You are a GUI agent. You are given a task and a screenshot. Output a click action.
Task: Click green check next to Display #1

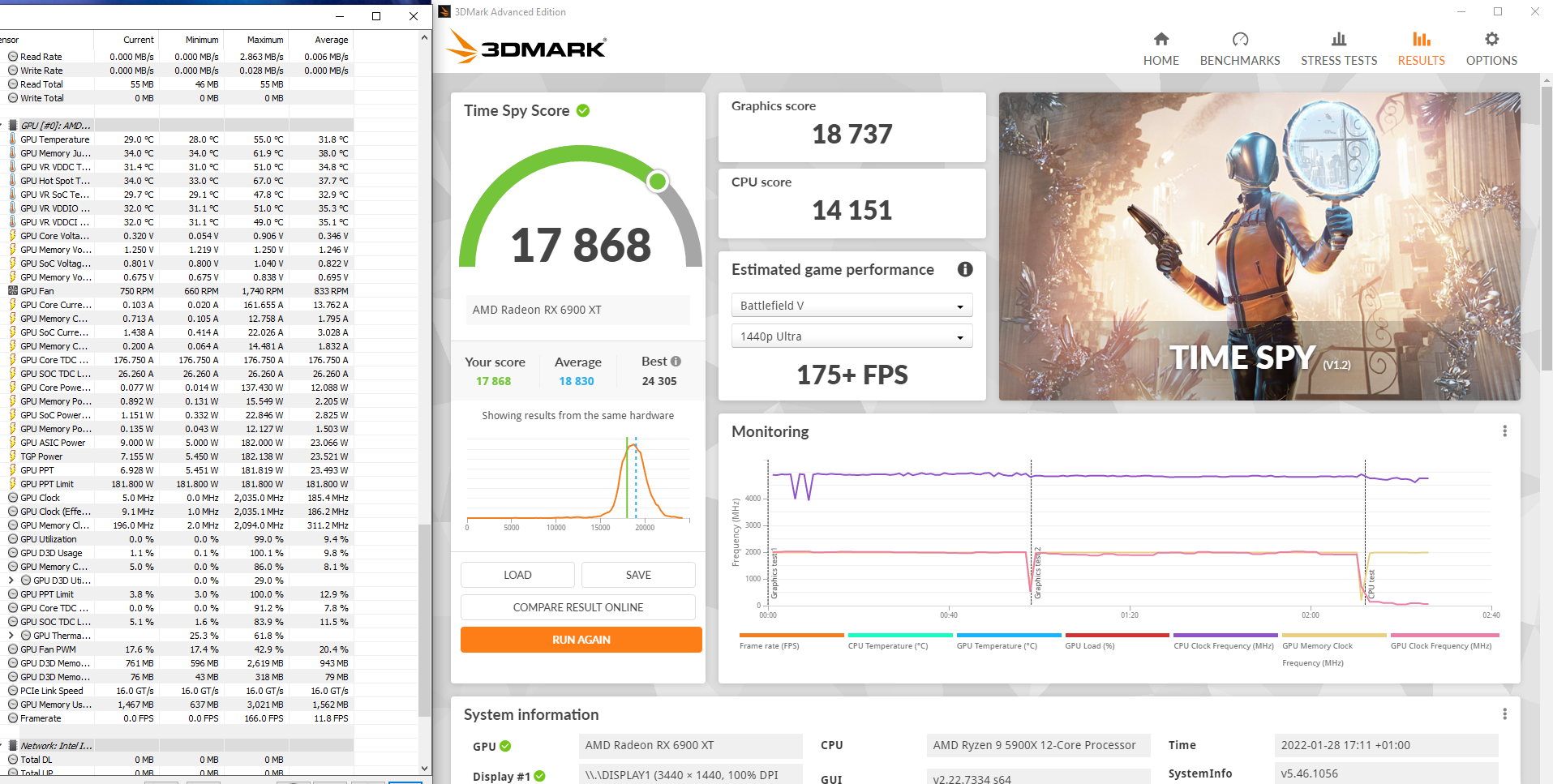coord(539,776)
